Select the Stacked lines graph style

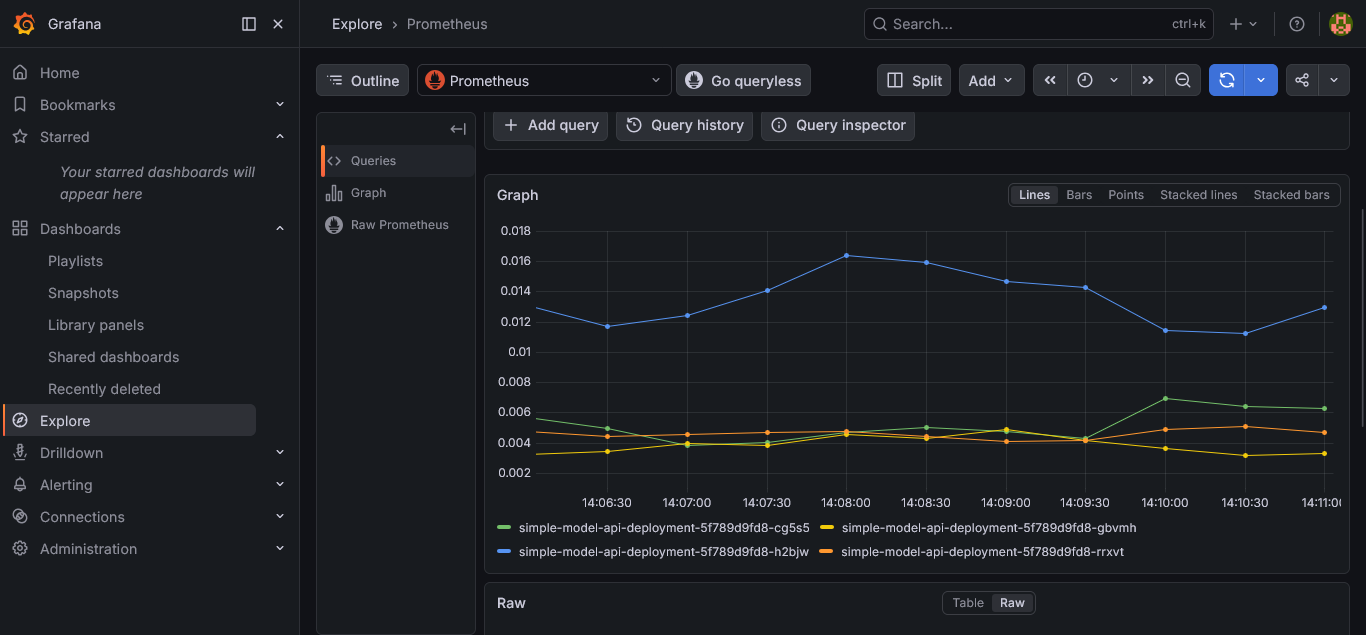pyautogui.click(x=1198, y=195)
